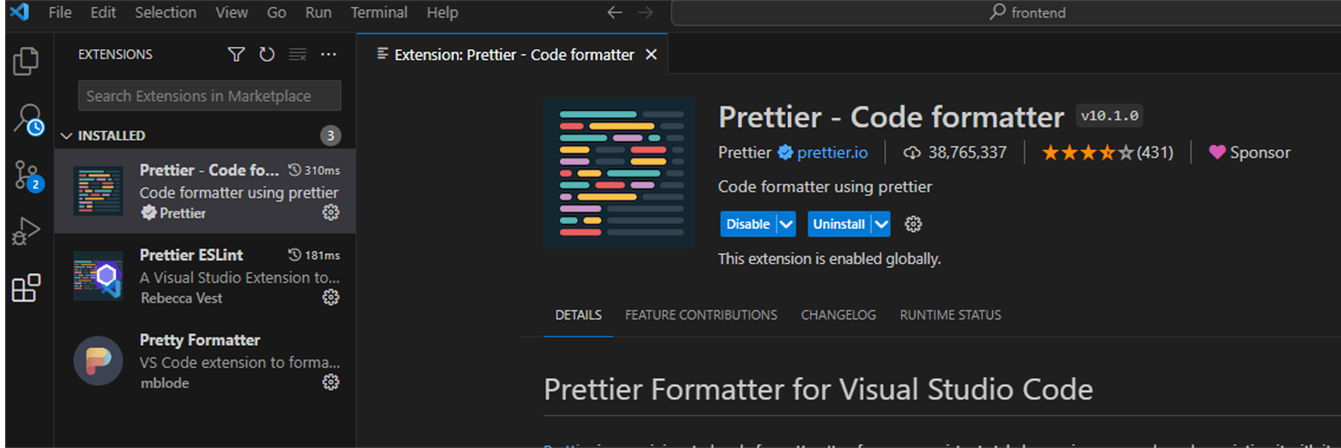
Task: Click the Uninstall button
Action: pos(839,224)
